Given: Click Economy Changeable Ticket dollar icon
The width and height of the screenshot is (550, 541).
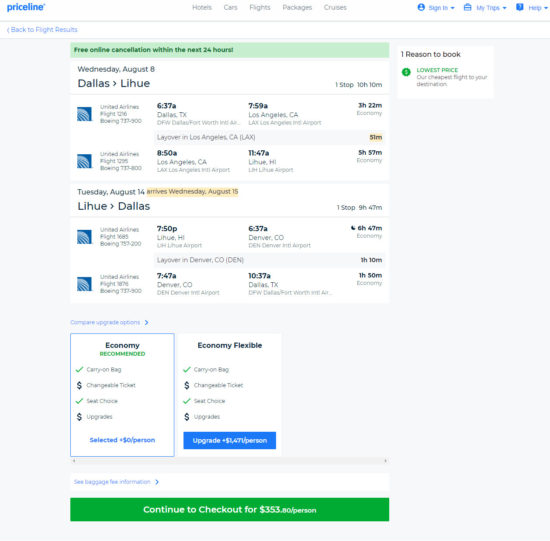Looking at the screenshot, I should tap(79, 385).
